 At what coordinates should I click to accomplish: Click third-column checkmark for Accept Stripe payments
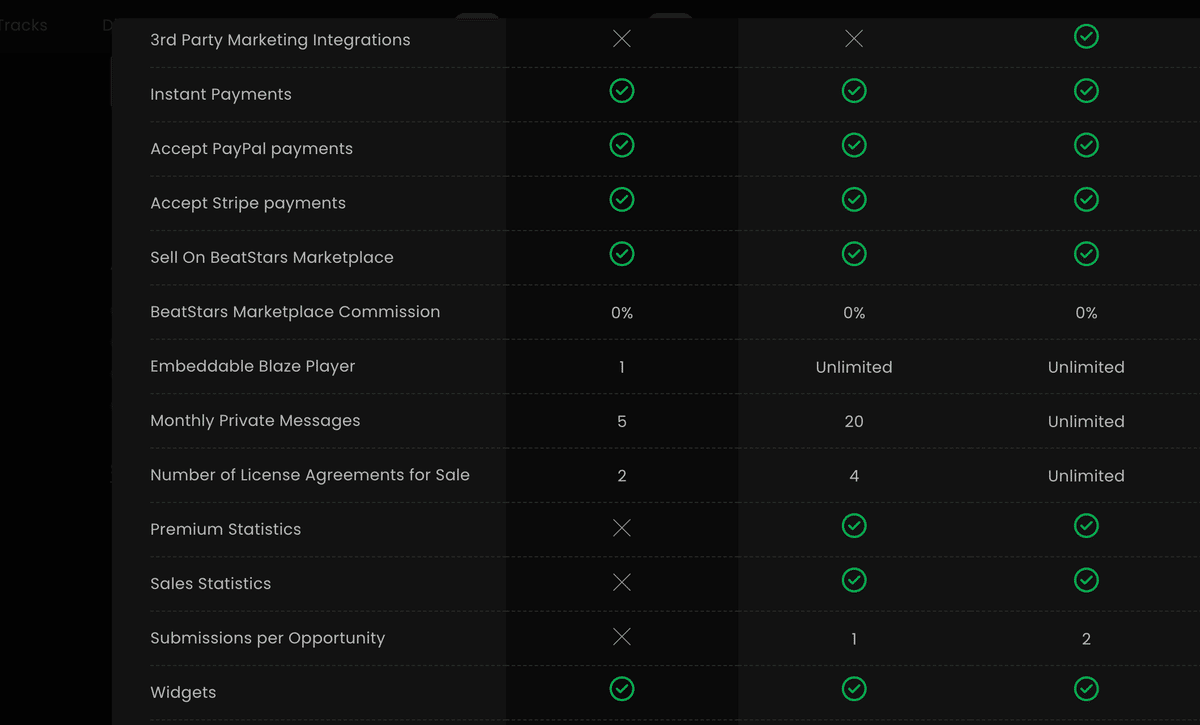(x=1086, y=200)
